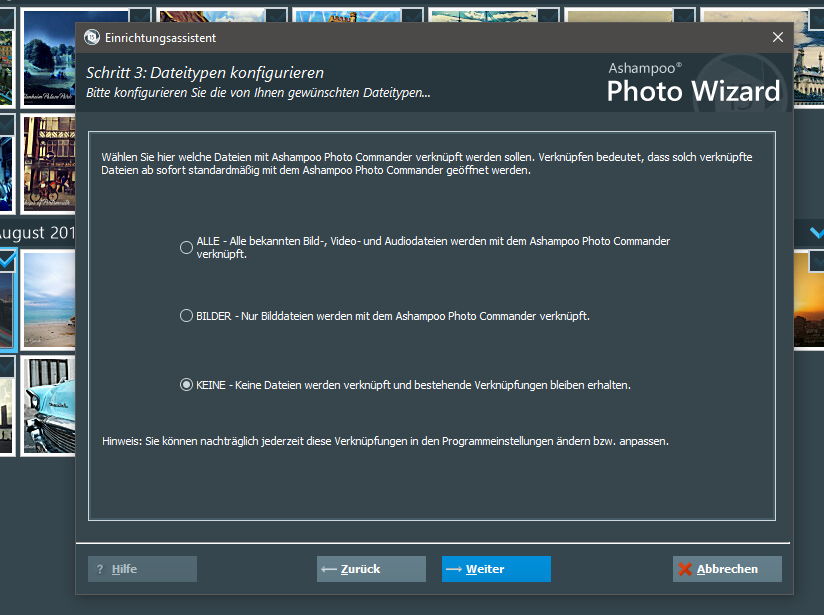Choose BILDER to link only image files
Image resolution: width=824 pixels, height=615 pixels.
(186, 316)
